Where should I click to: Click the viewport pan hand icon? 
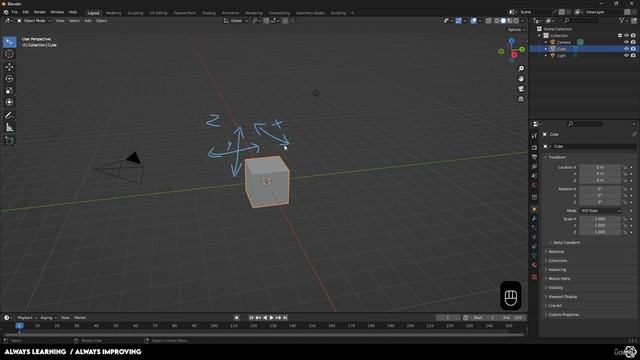pyautogui.click(x=521, y=79)
